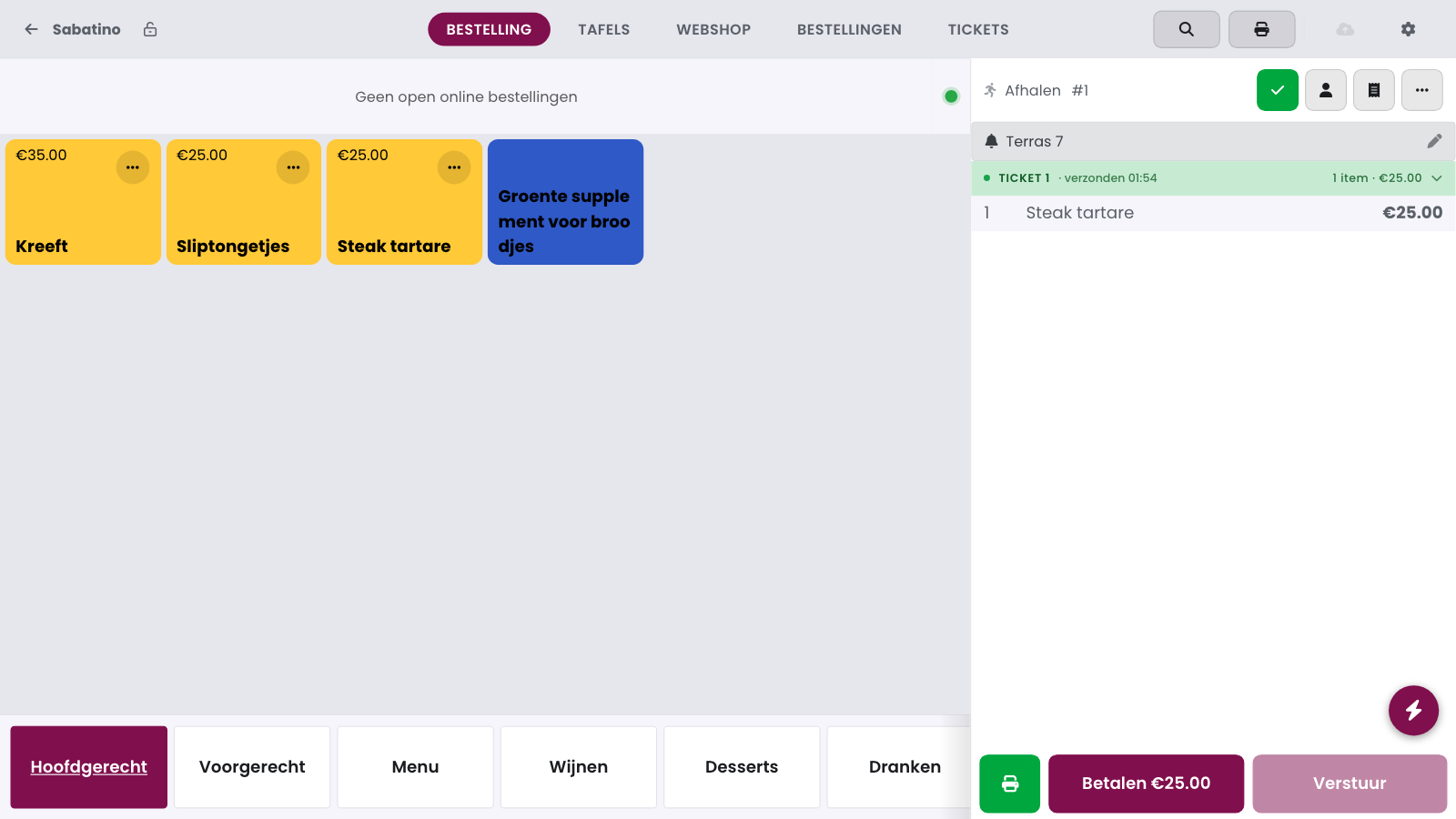Open options for the Sliptongetjes tile
Image resolution: width=1456 pixels, height=819 pixels.
(x=293, y=167)
